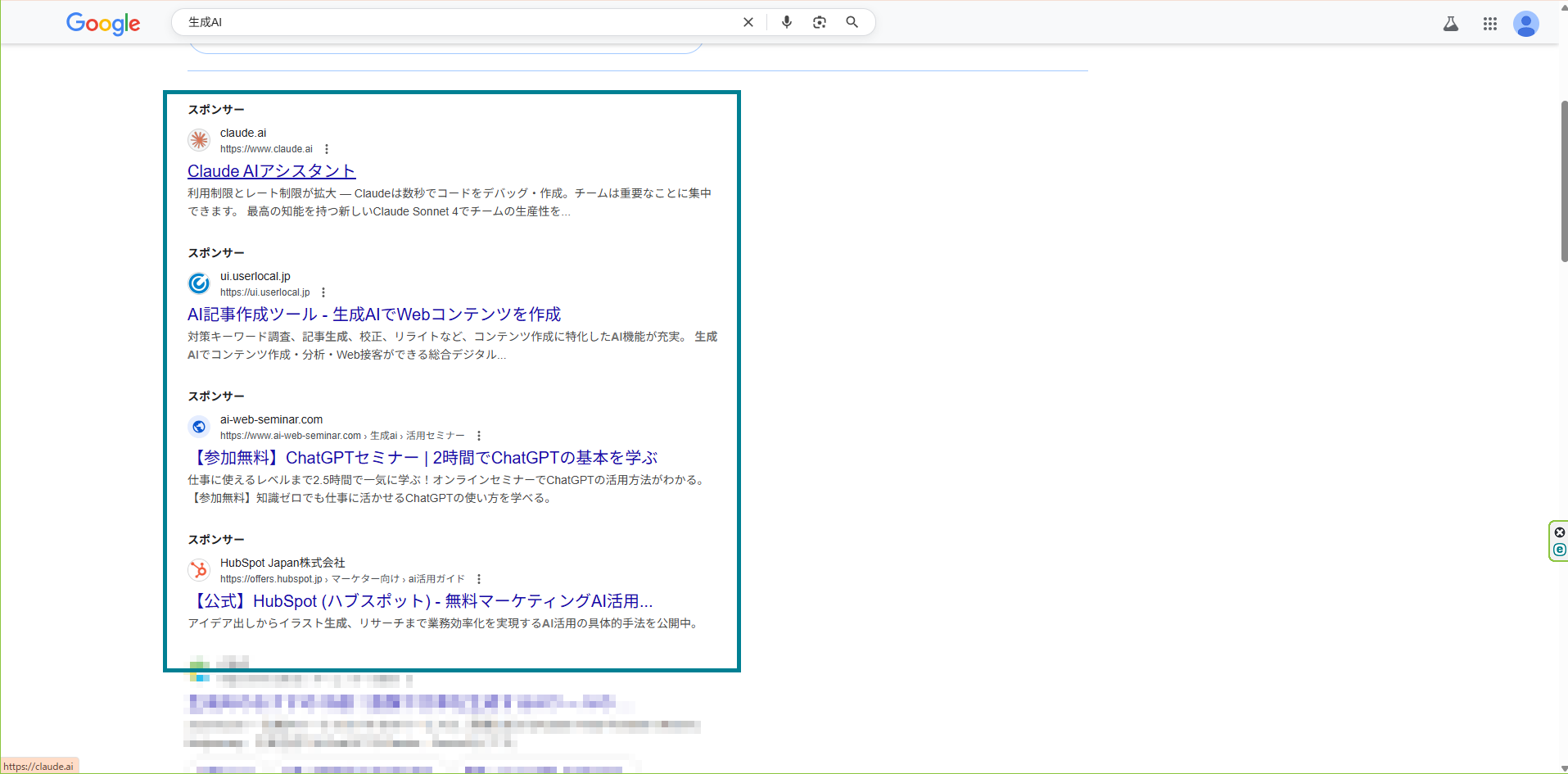The height and width of the screenshot is (774, 1568).
Task: Open the AI記事作成ツール link
Action: 374,314
